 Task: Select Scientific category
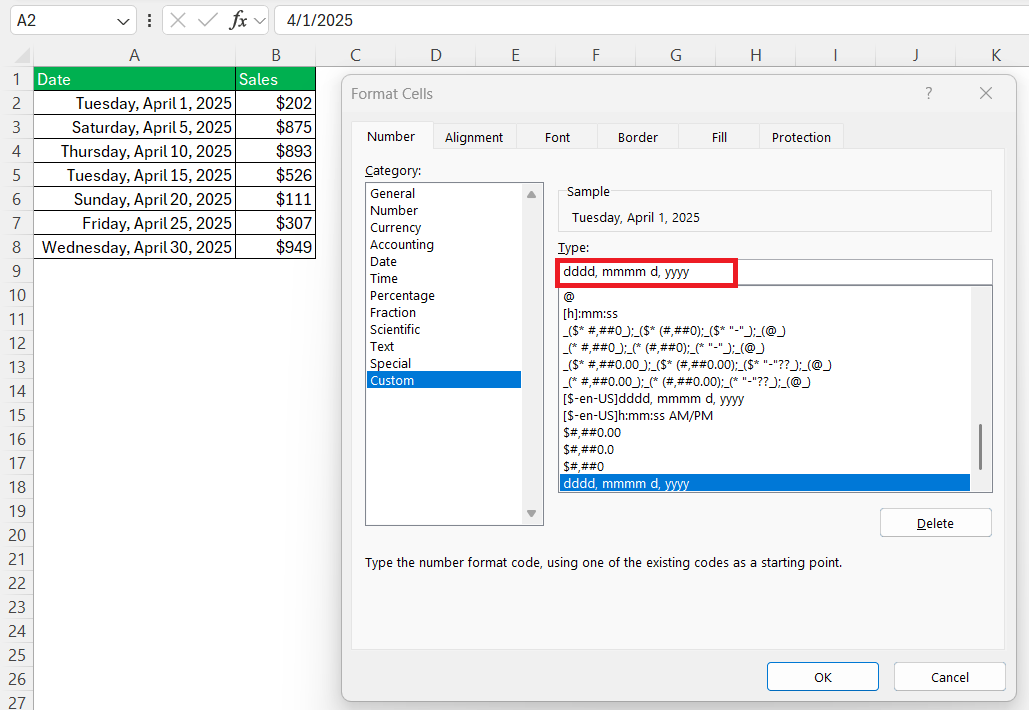click(x=444, y=329)
